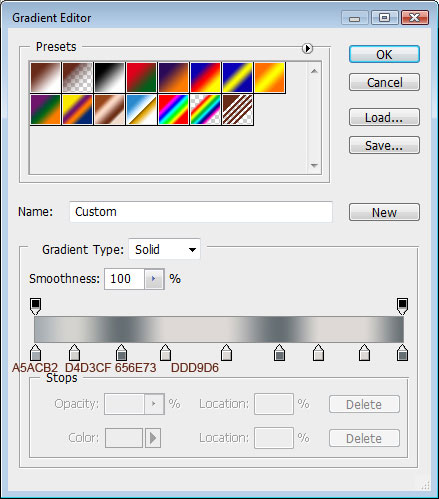Select the brown to transparent gradient preset
439x499 pixels.
coord(77,78)
